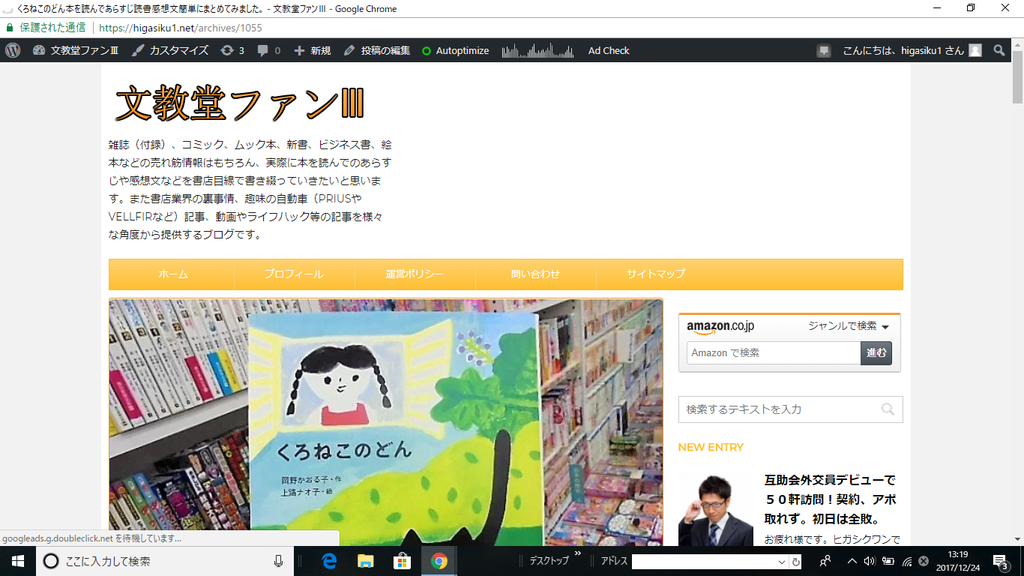1024x576 pixels.
Task: Click the taskbar address refresh button
Action: [795, 562]
